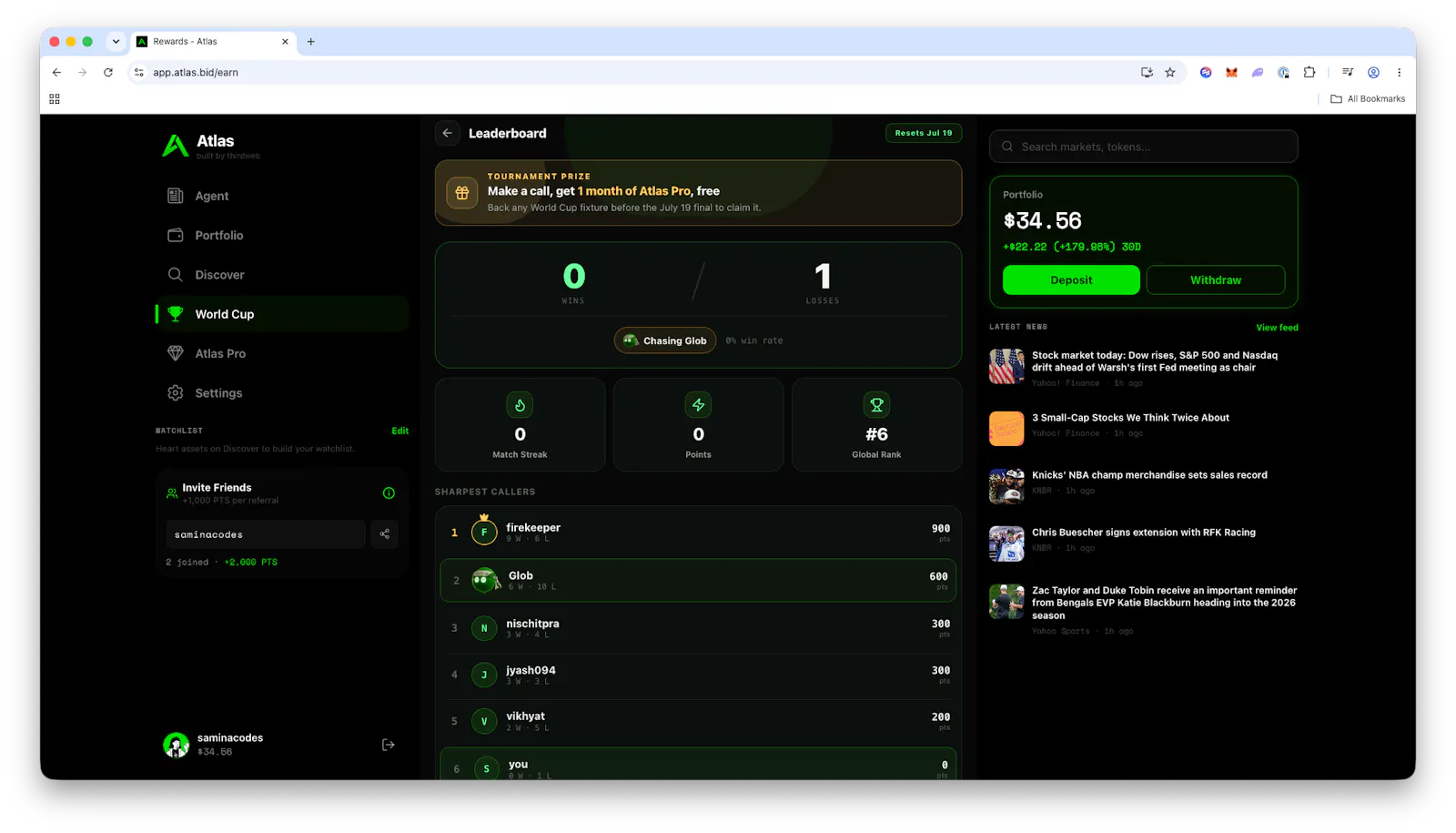Expand the tab search dropdown
Screen dimensions: 1456x833
click(x=116, y=41)
